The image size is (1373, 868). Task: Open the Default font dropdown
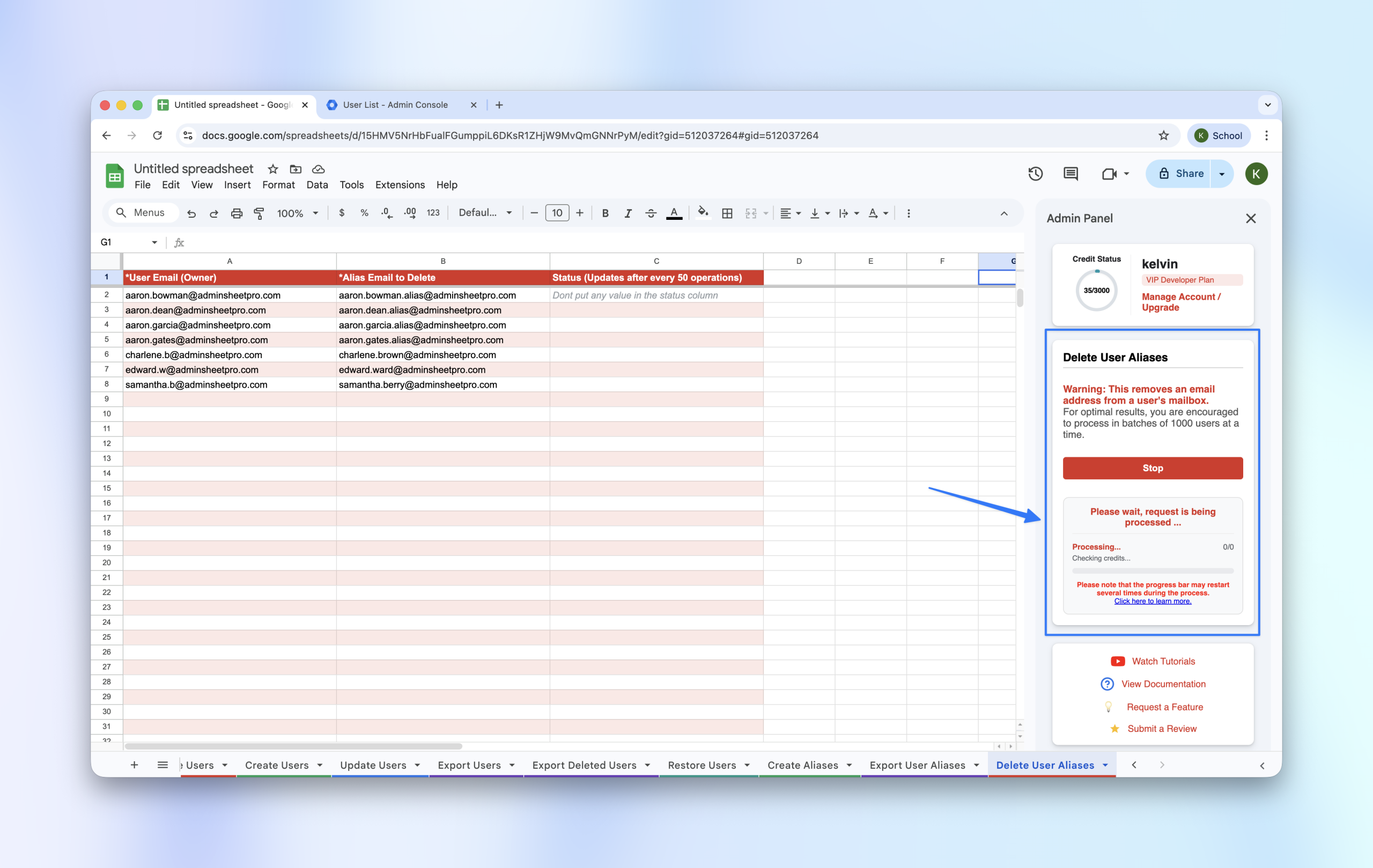pos(485,213)
